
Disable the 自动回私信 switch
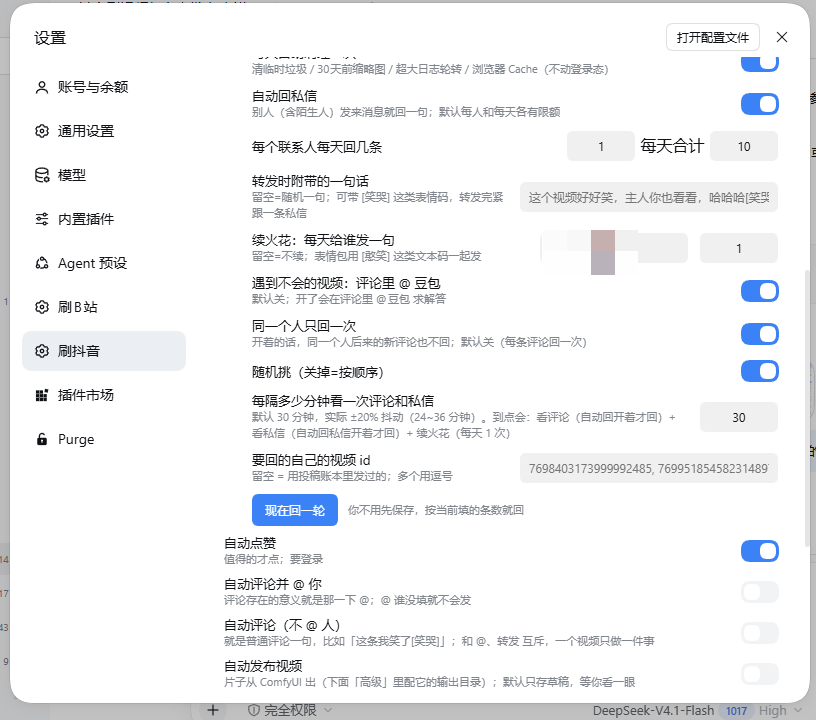click(760, 104)
